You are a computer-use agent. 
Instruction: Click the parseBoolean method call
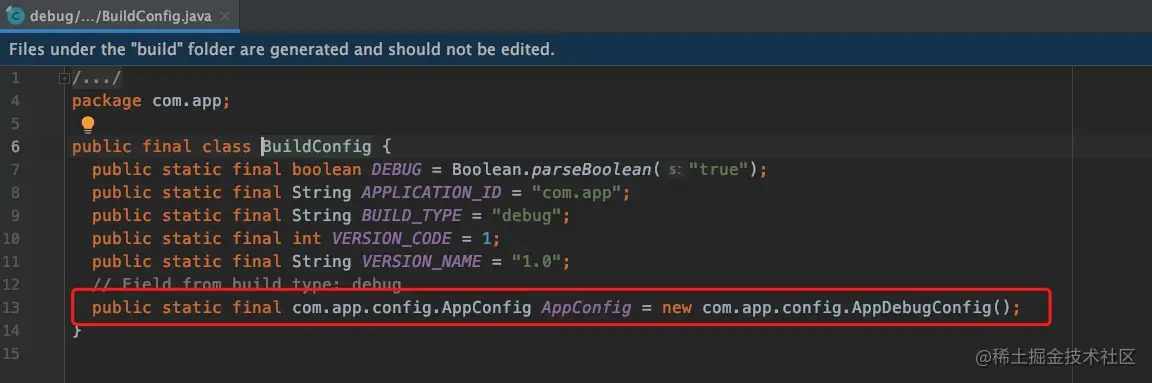(592, 170)
